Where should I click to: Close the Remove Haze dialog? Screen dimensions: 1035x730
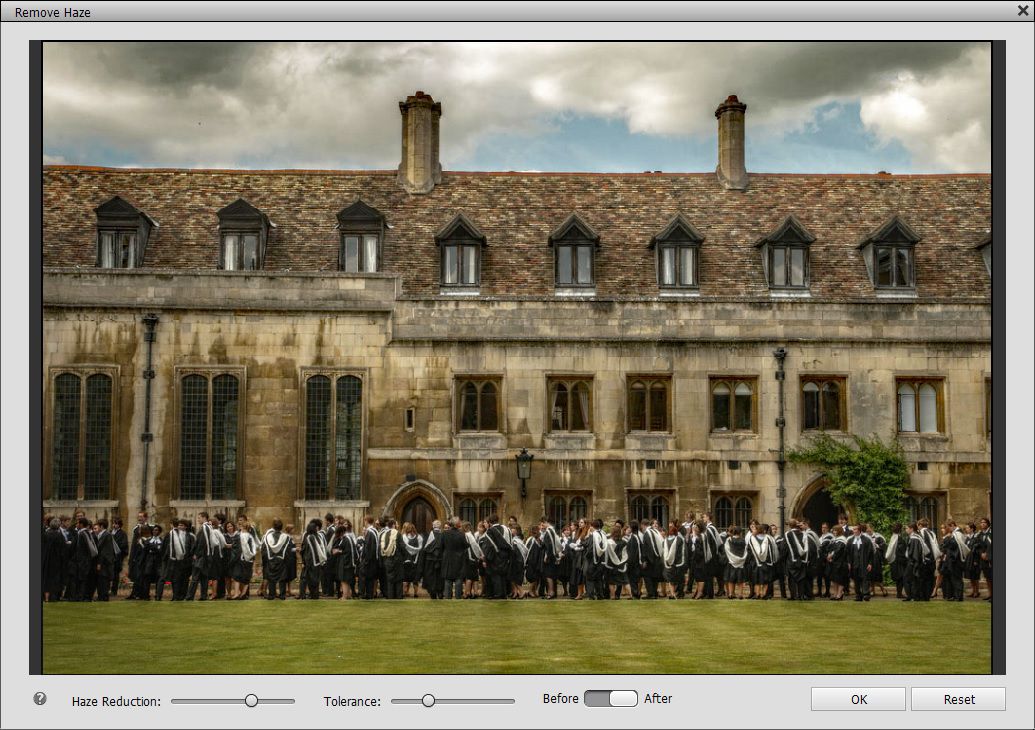click(x=1023, y=11)
